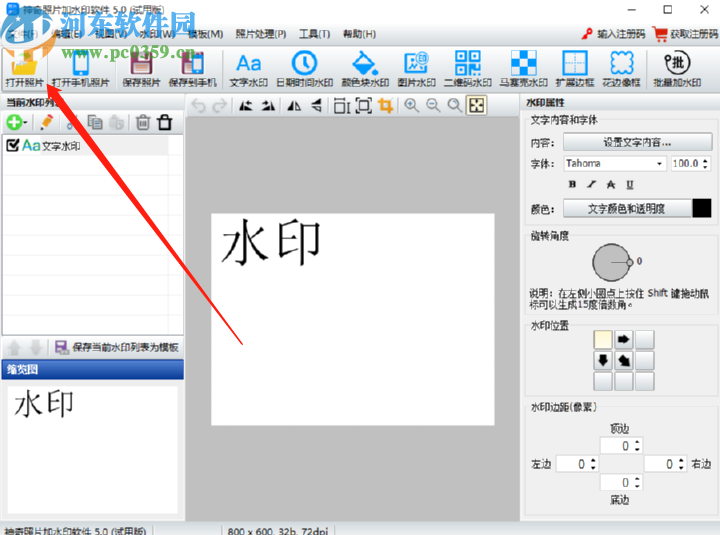Flip image vertically icon
This screenshot has width=720, height=535.
tap(316, 106)
